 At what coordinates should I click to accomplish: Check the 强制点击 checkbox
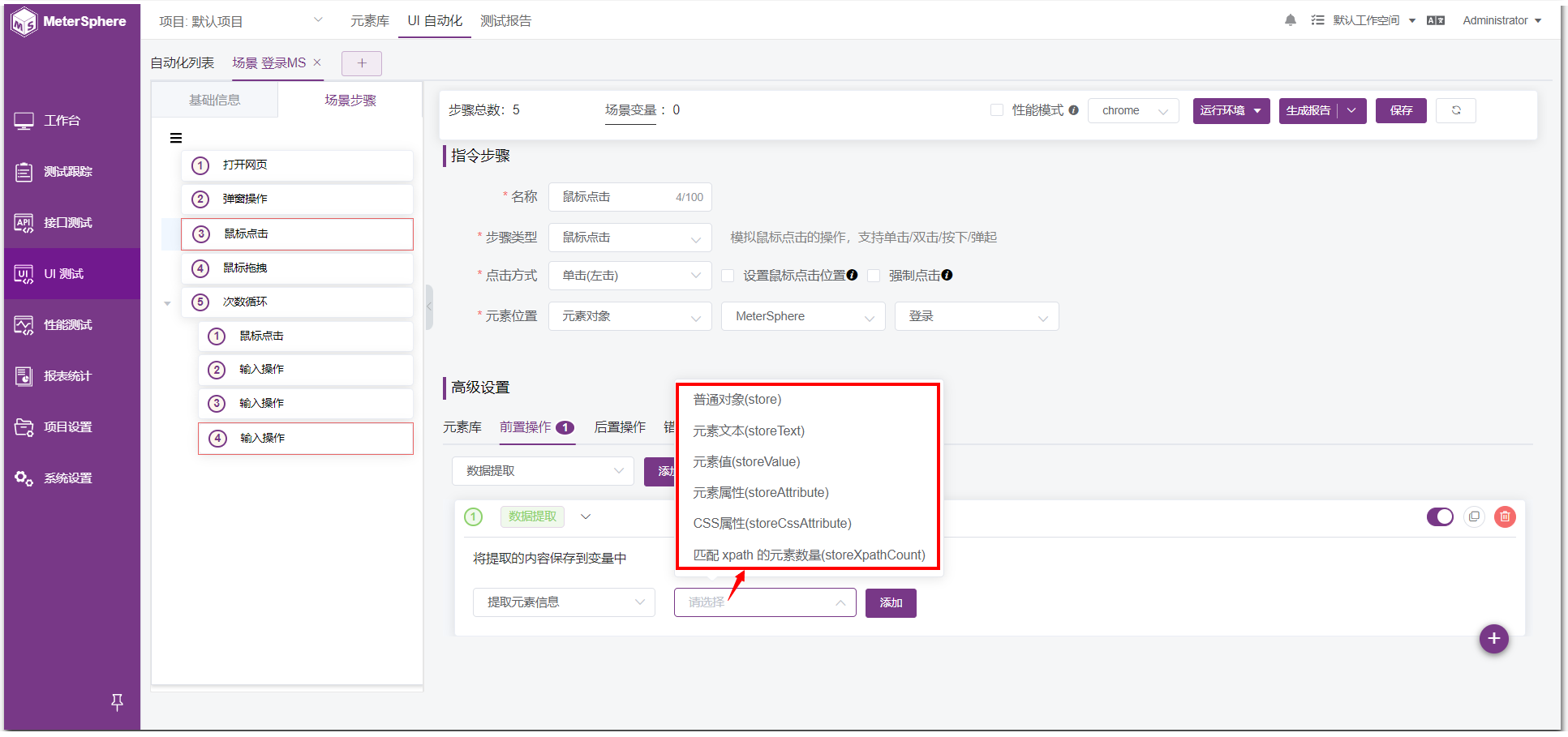pyautogui.click(x=874, y=276)
